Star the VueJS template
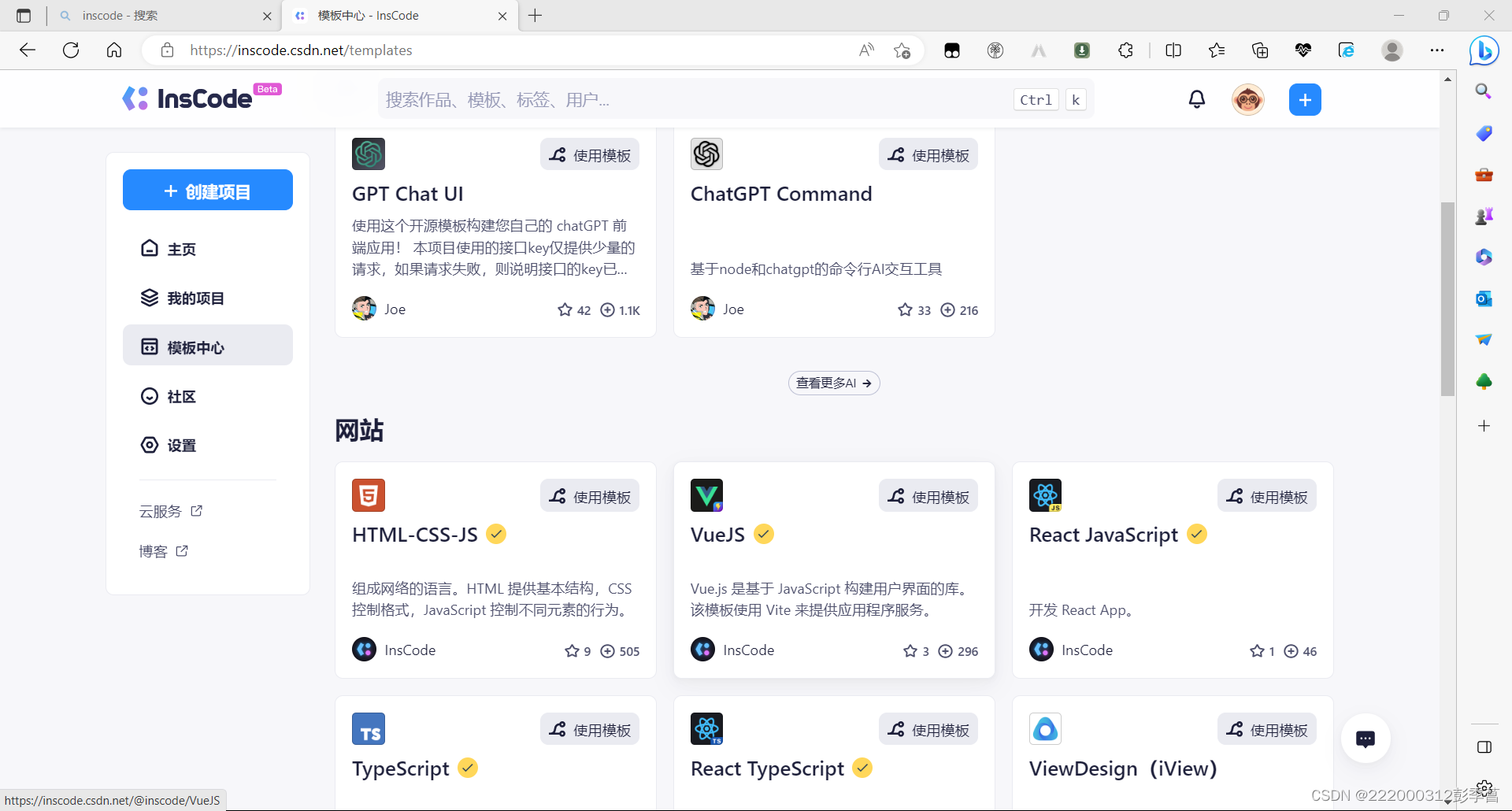Image resolution: width=1512 pixels, height=811 pixels. click(910, 651)
